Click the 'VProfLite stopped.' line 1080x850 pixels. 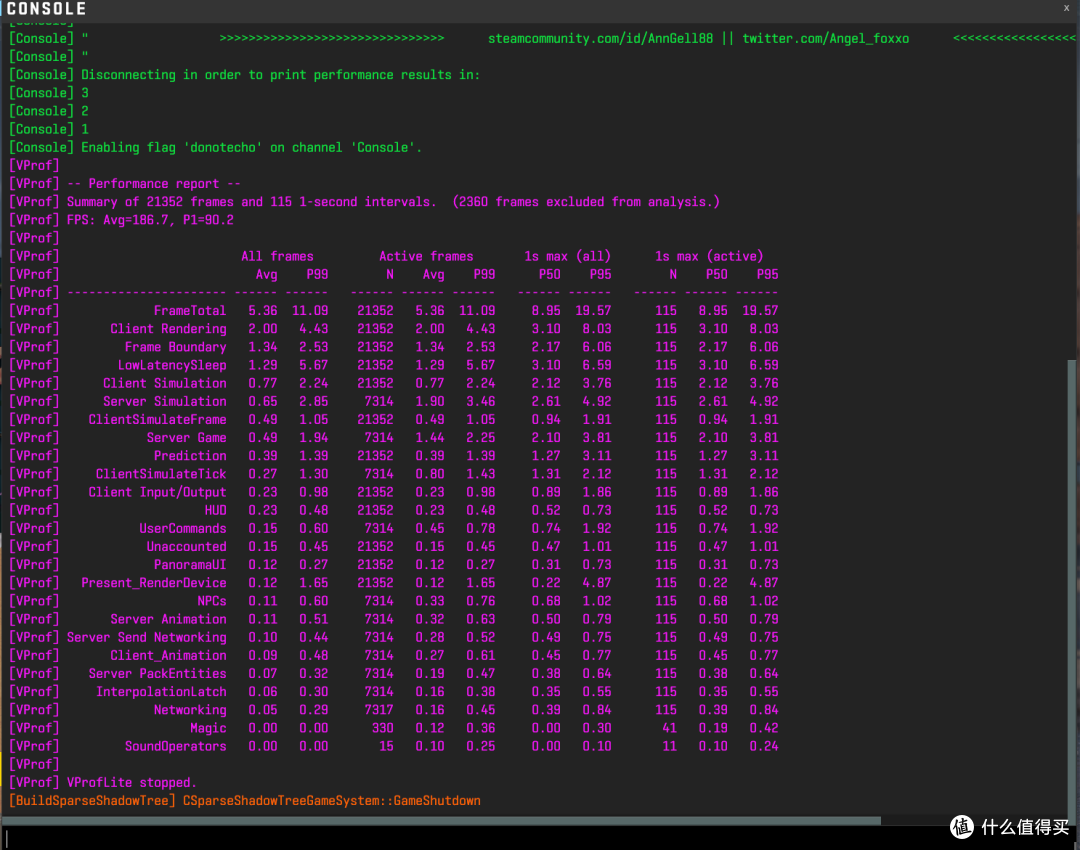(x=131, y=783)
